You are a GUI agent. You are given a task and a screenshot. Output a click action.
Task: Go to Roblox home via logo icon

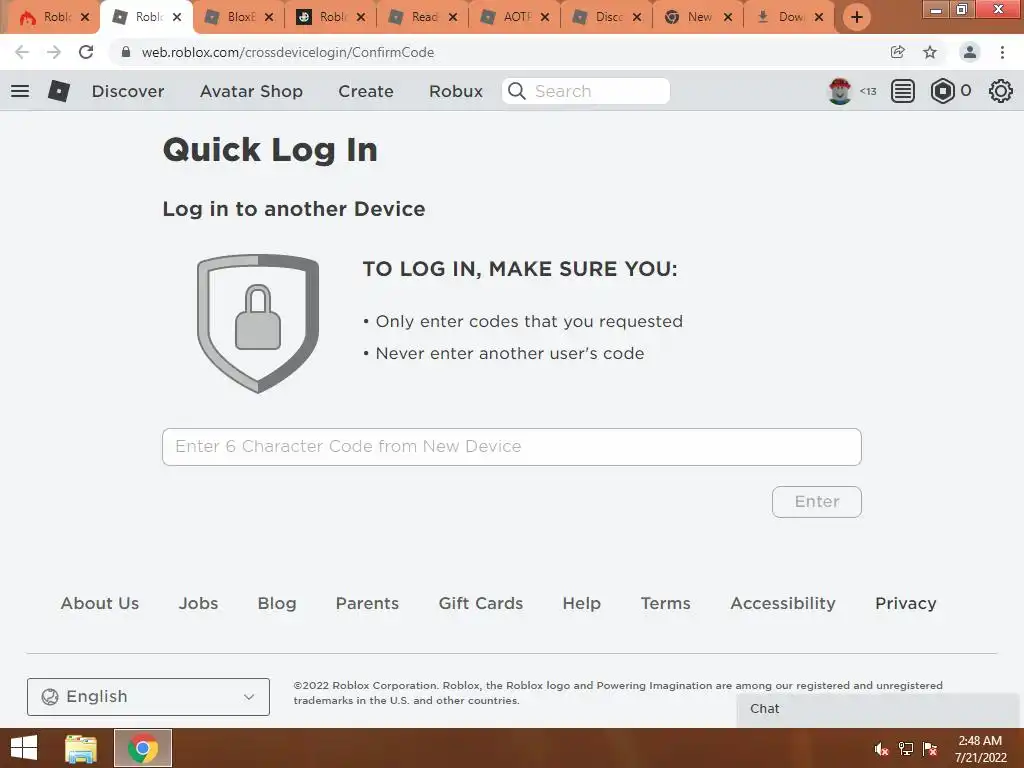click(x=59, y=91)
